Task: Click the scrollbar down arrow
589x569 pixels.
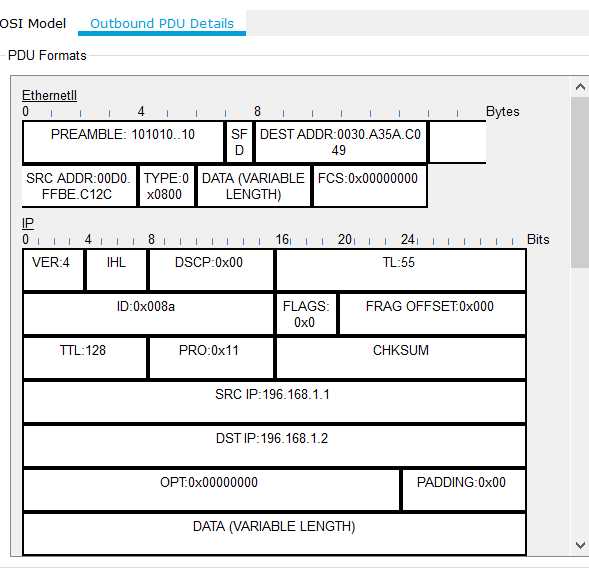Action: pyautogui.click(x=580, y=545)
